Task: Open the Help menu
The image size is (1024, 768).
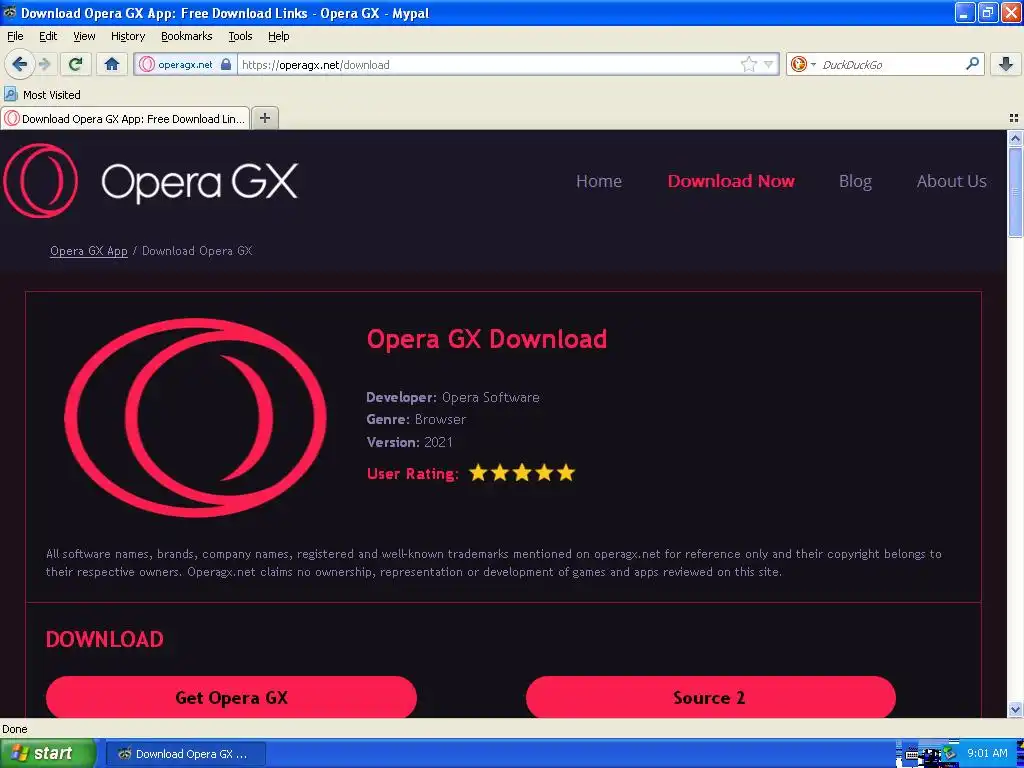Action: (278, 36)
